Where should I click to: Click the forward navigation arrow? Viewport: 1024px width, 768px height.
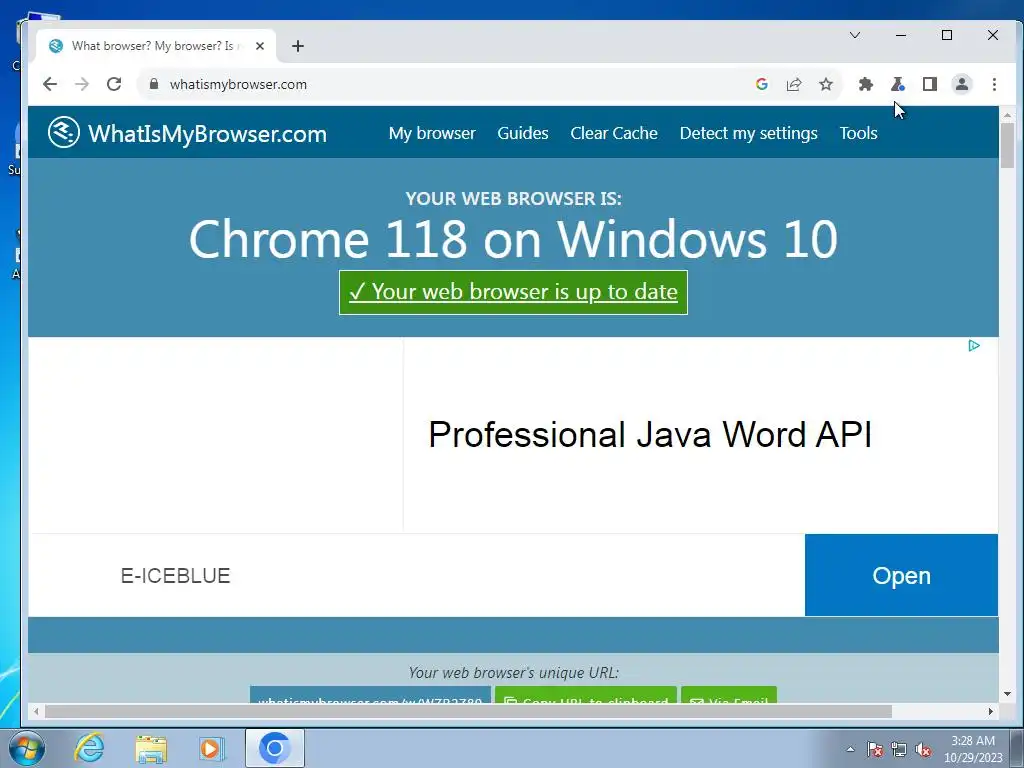82,84
